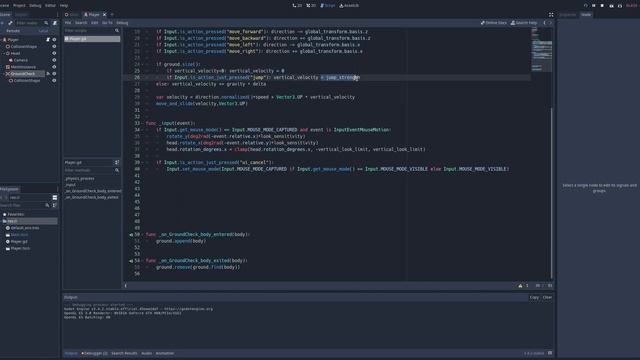The height and width of the screenshot is (360, 640).
Task: Fold the body_entered function at line 50
Action: [142, 235]
